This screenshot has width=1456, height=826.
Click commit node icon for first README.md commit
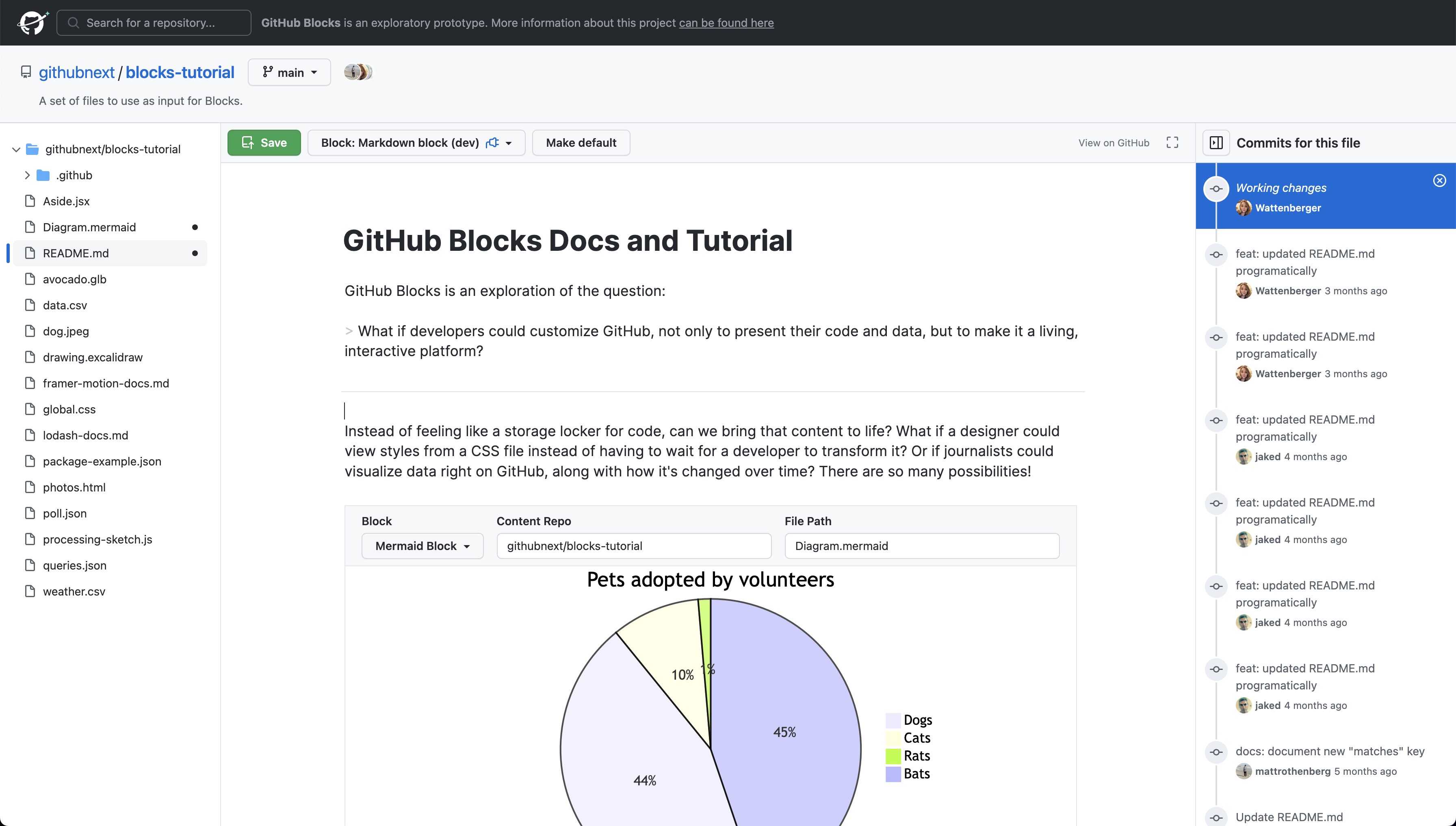[1216, 255]
